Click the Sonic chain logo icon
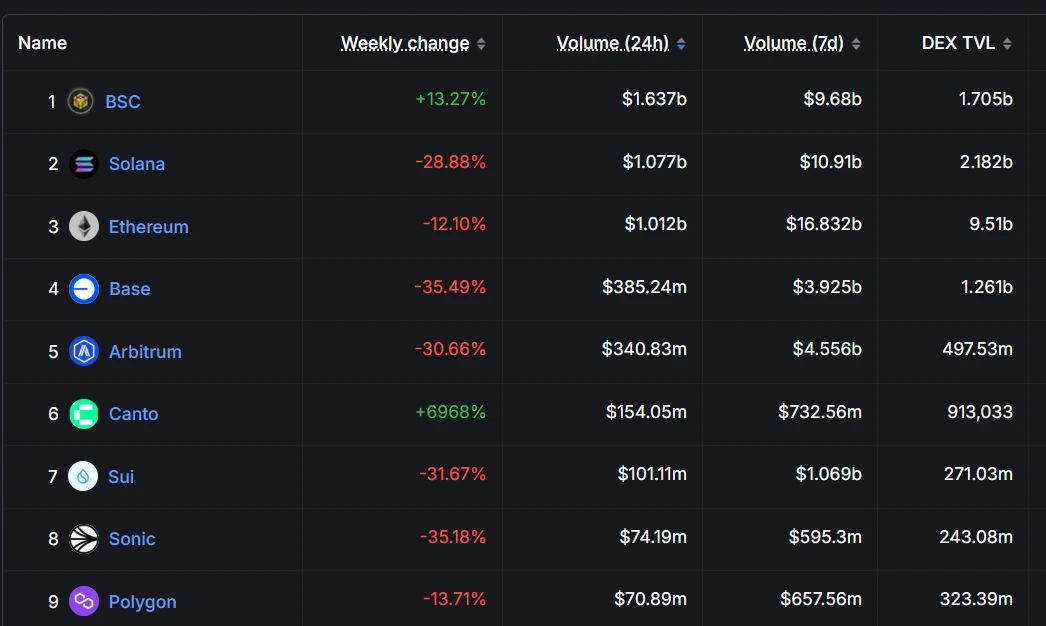The height and width of the screenshot is (626, 1046). (84, 539)
